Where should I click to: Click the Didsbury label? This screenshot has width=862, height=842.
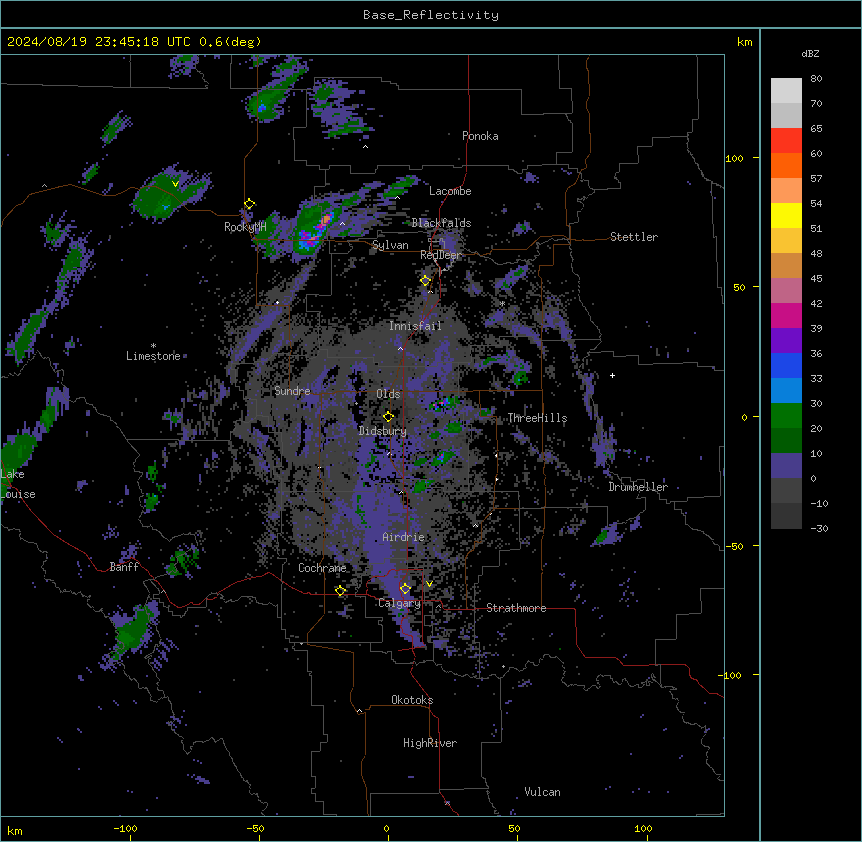coord(383,431)
